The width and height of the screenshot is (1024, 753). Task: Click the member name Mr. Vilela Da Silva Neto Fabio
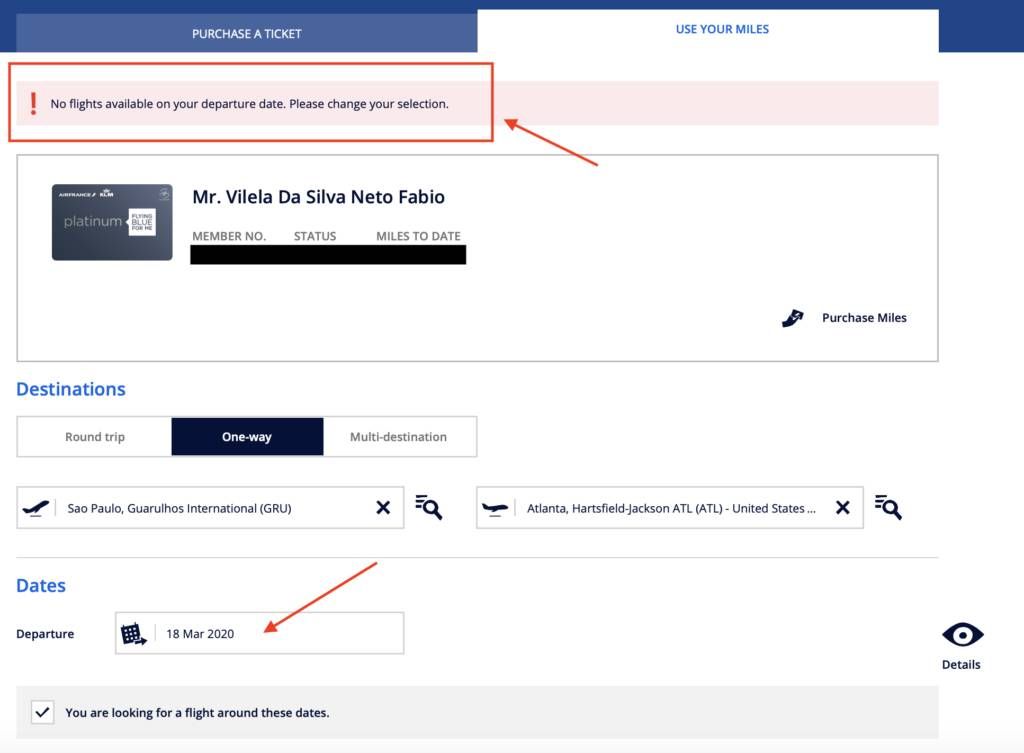(x=319, y=197)
